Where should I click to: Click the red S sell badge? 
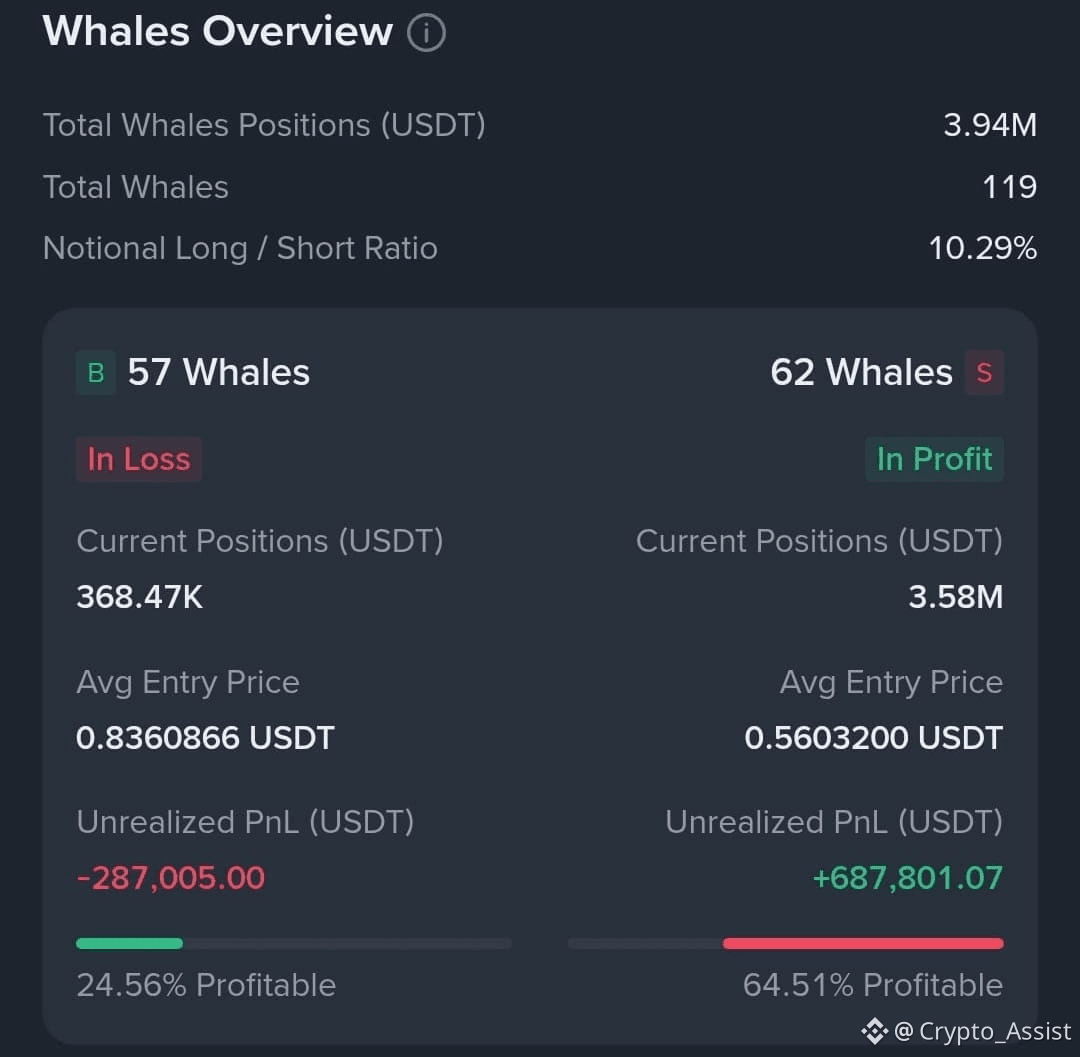click(x=984, y=373)
